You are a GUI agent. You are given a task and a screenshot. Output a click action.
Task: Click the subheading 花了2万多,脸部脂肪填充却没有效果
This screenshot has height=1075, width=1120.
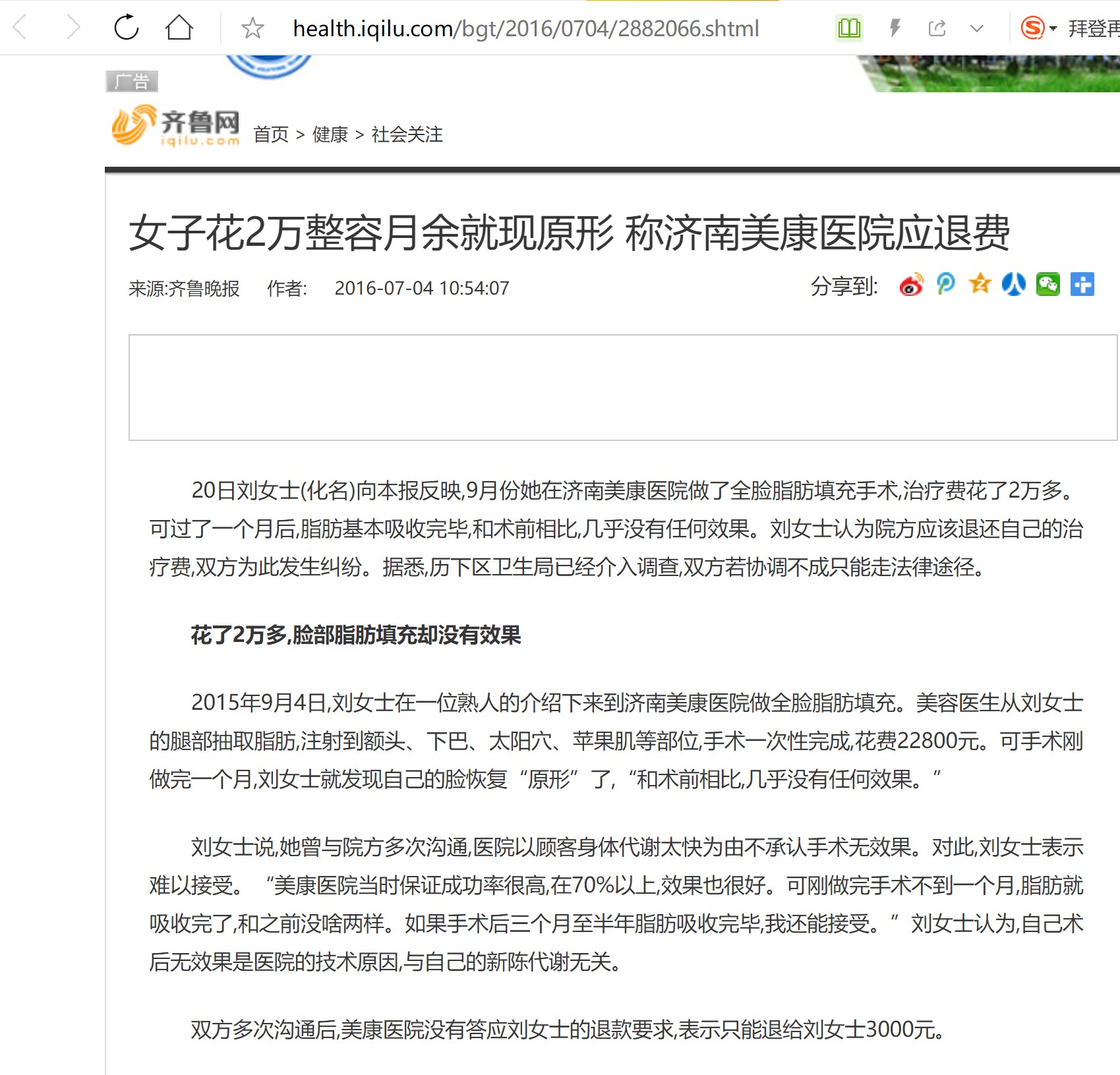tap(356, 635)
